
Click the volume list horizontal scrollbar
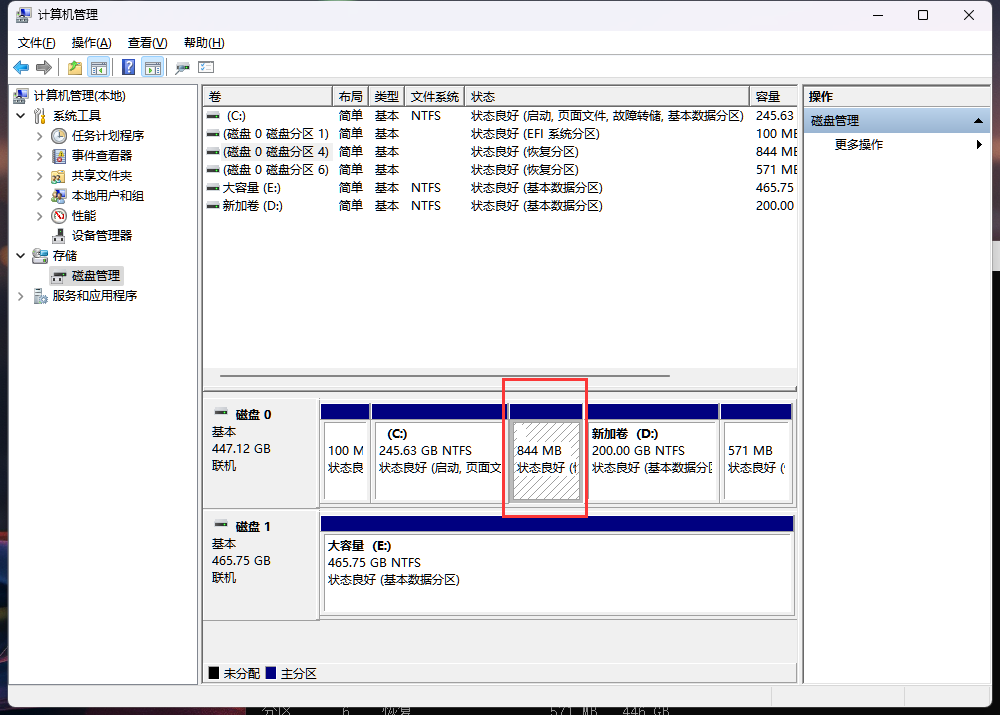pyautogui.click(x=445, y=376)
